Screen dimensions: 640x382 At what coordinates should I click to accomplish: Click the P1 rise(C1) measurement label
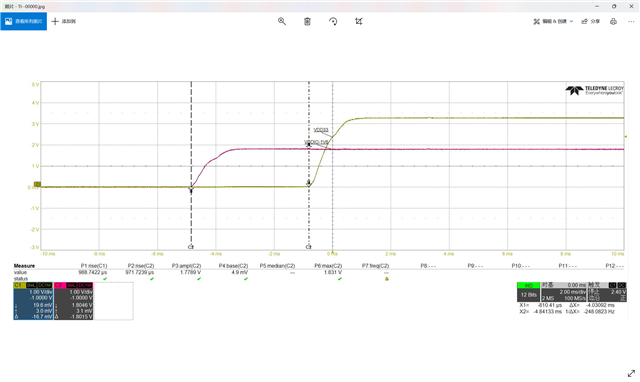click(x=94, y=266)
